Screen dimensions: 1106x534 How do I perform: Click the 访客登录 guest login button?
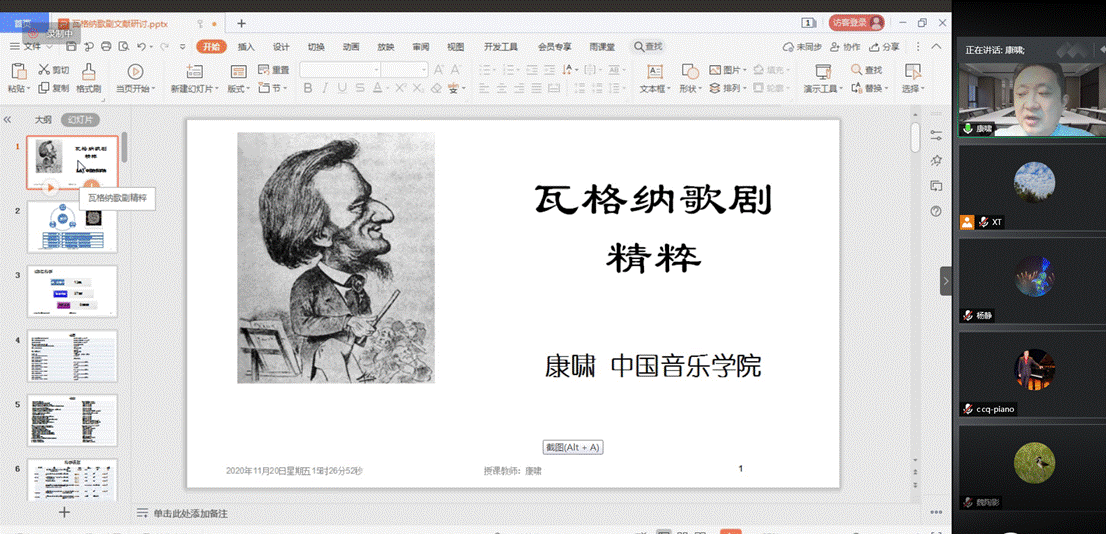(x=856, y=23)
